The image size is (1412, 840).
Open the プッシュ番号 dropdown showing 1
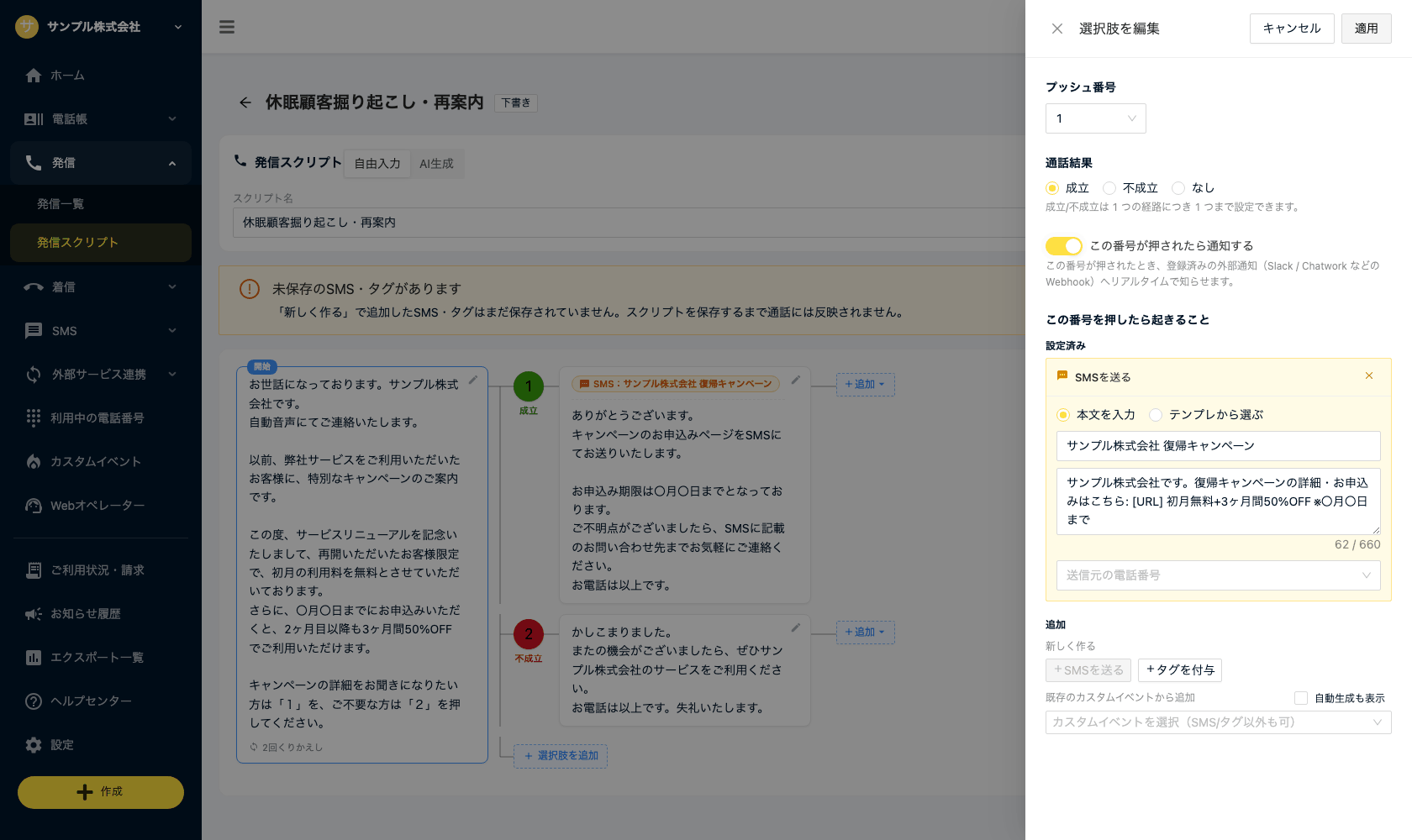pyautogui.click(x=1096, y=118)
